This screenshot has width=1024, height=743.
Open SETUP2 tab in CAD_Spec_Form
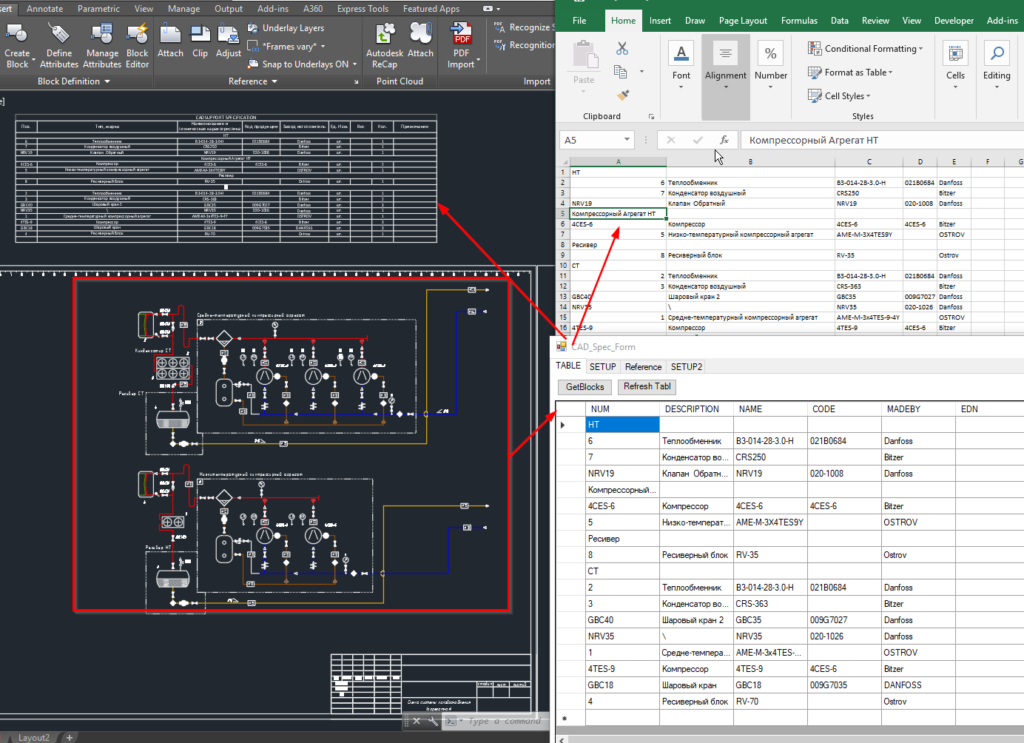click(x=686, y=367)
